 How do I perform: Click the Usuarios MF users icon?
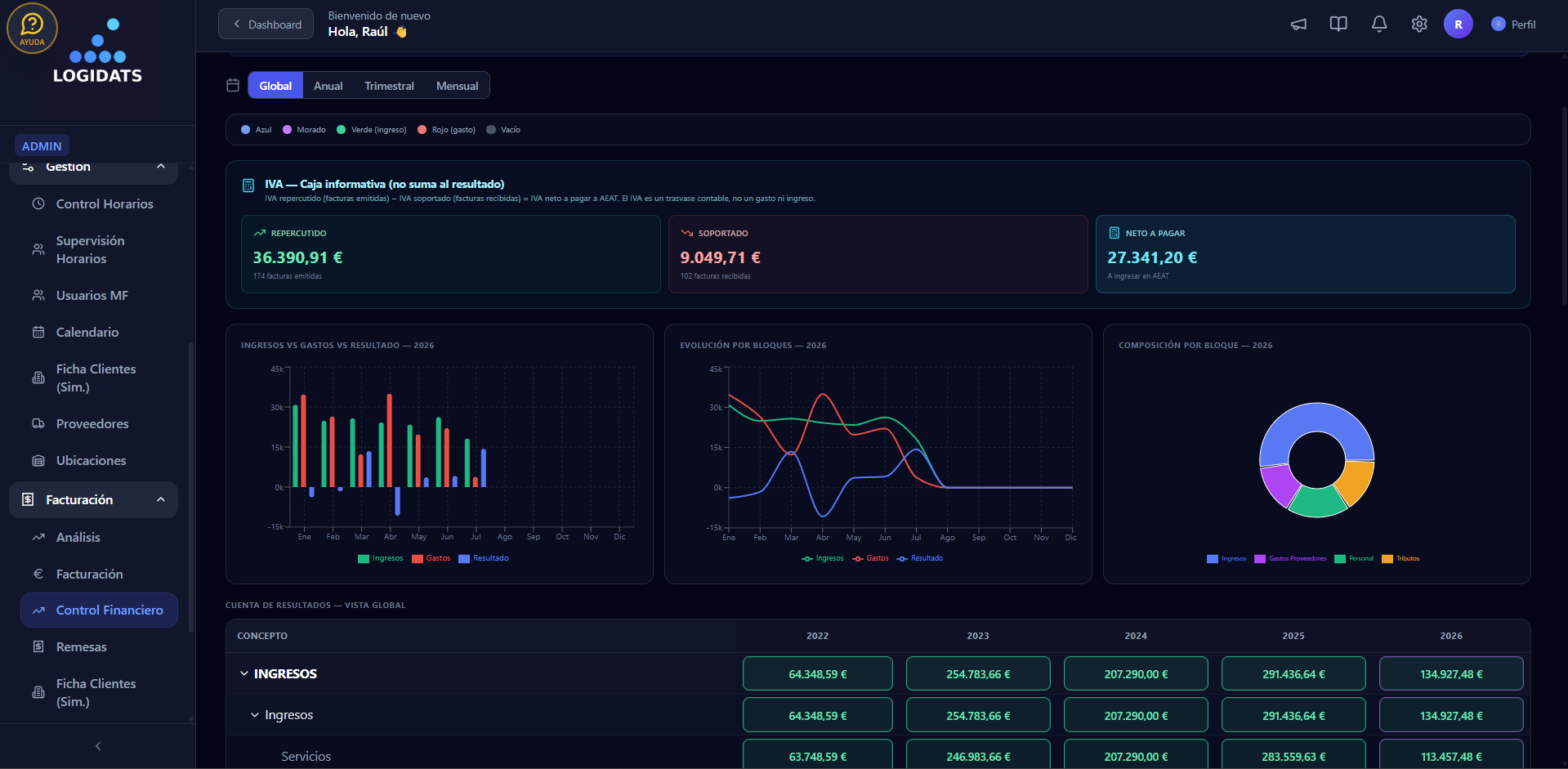coord(38,295)
